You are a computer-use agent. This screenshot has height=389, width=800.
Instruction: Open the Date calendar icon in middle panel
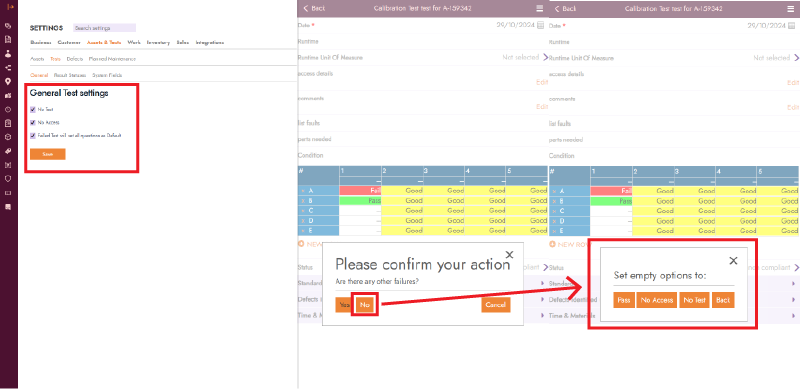[541, 25]
